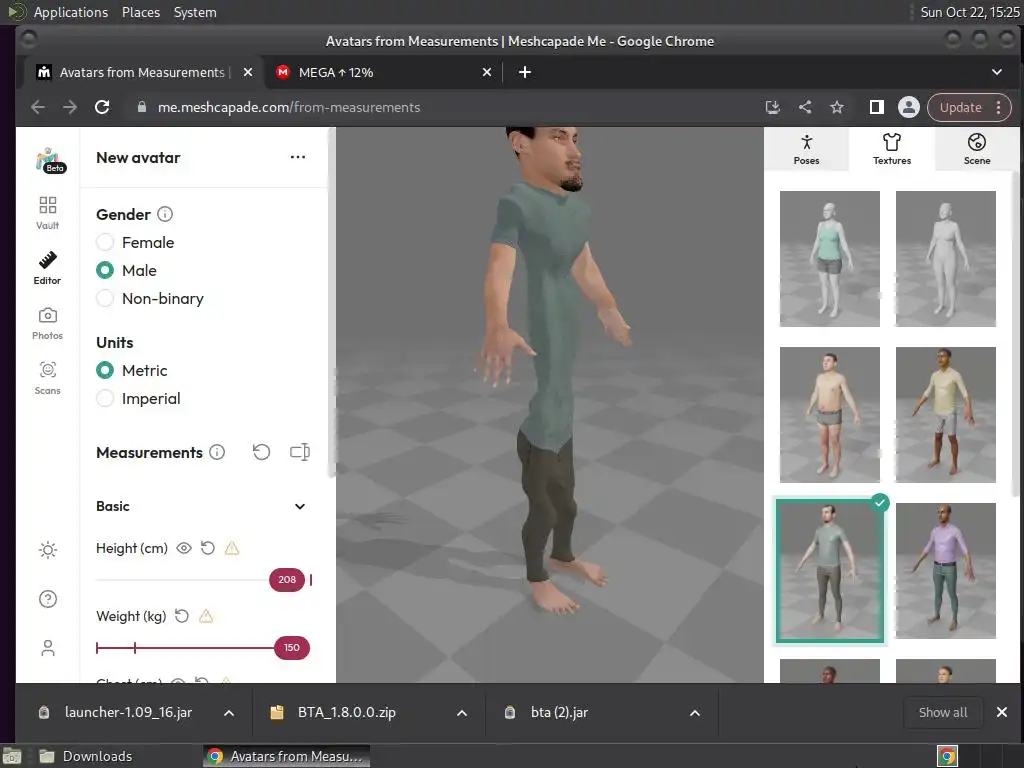Select the purple shirt male texture
The height and width of the screenshot is (768, 1024).
click(x=946, y=571)
